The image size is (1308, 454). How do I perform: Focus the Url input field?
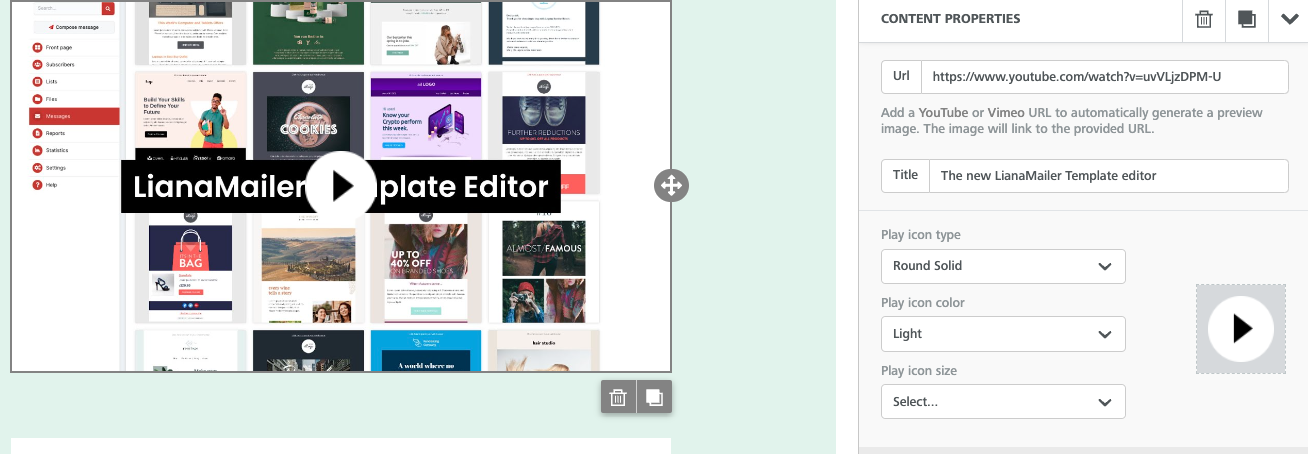[x=1105, y=77]
